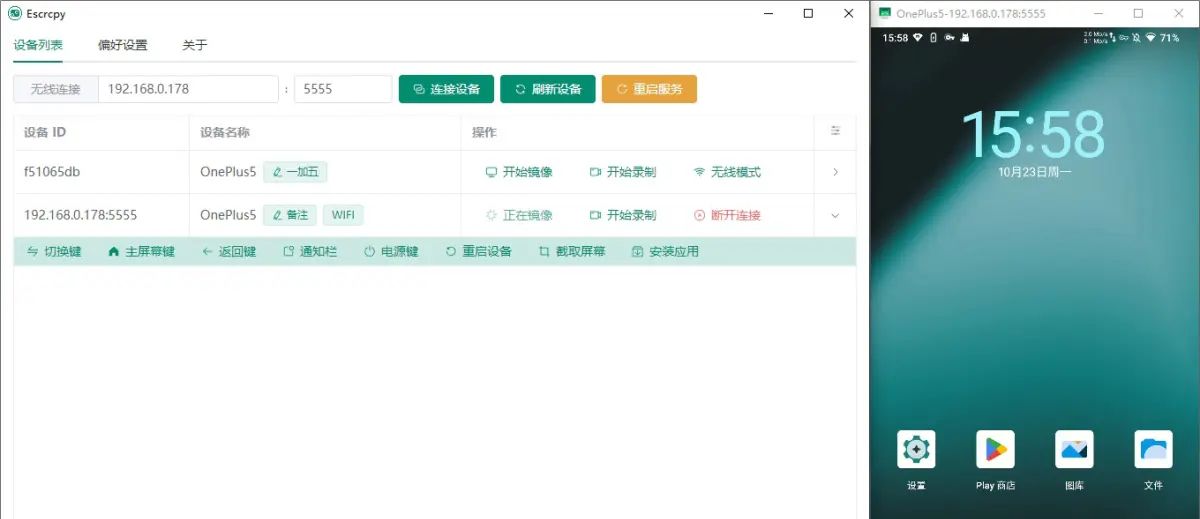Open table column settings icon
Image resolution: width=1200 pixels, height=519 pixels.
836,131
